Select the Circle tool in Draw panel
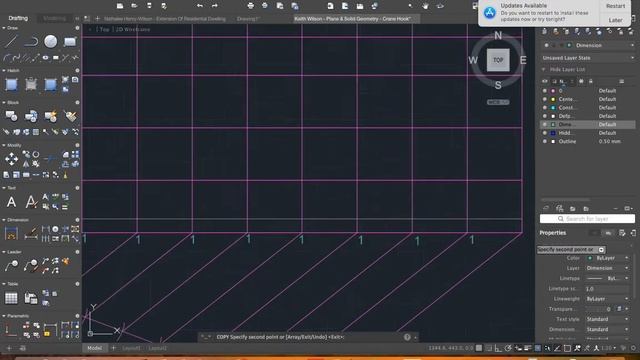 pyautogui.click(x=51, y=41)
